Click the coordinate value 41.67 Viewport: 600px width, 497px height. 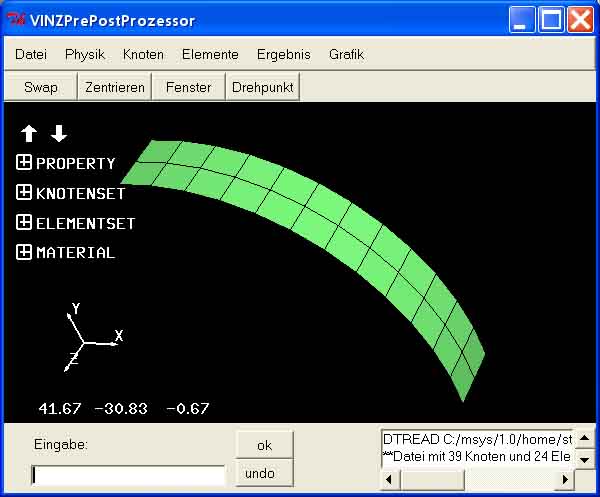pyautogui.click(x=60, y=409)
